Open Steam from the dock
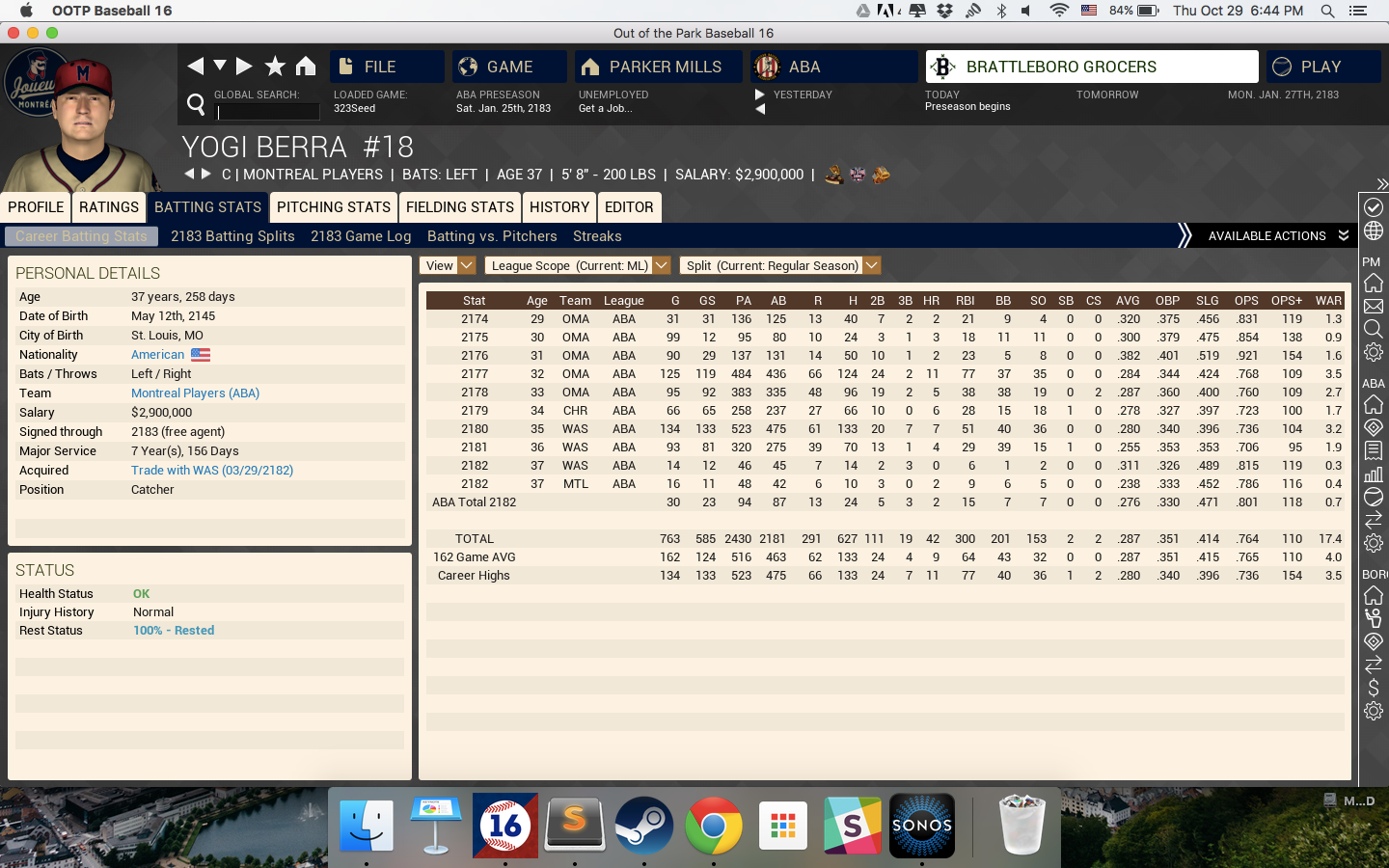The height and width of the screenshot is (868, 1389). pos(643,826)
